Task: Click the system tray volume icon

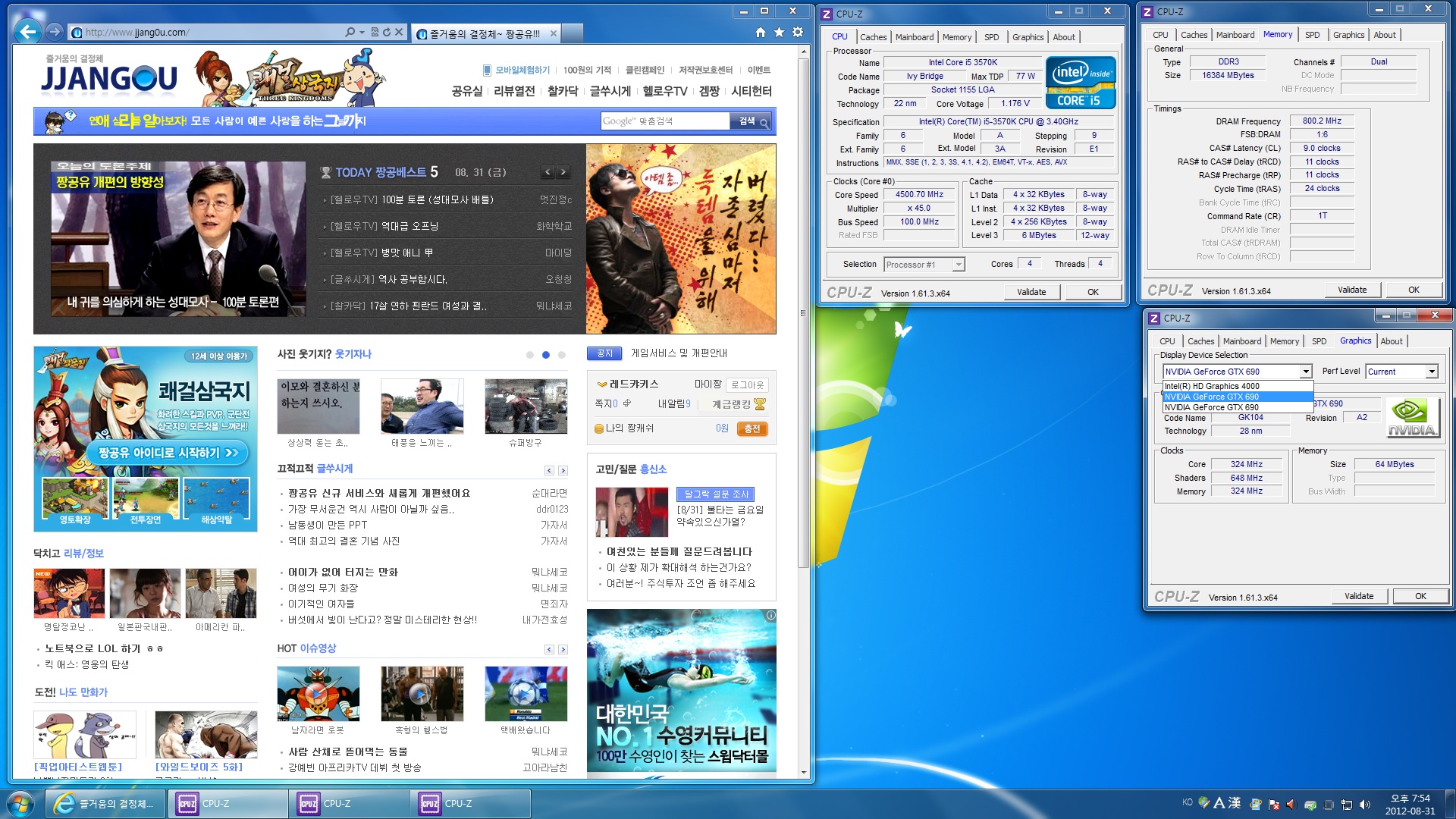Action: [x=1365, y=805]
